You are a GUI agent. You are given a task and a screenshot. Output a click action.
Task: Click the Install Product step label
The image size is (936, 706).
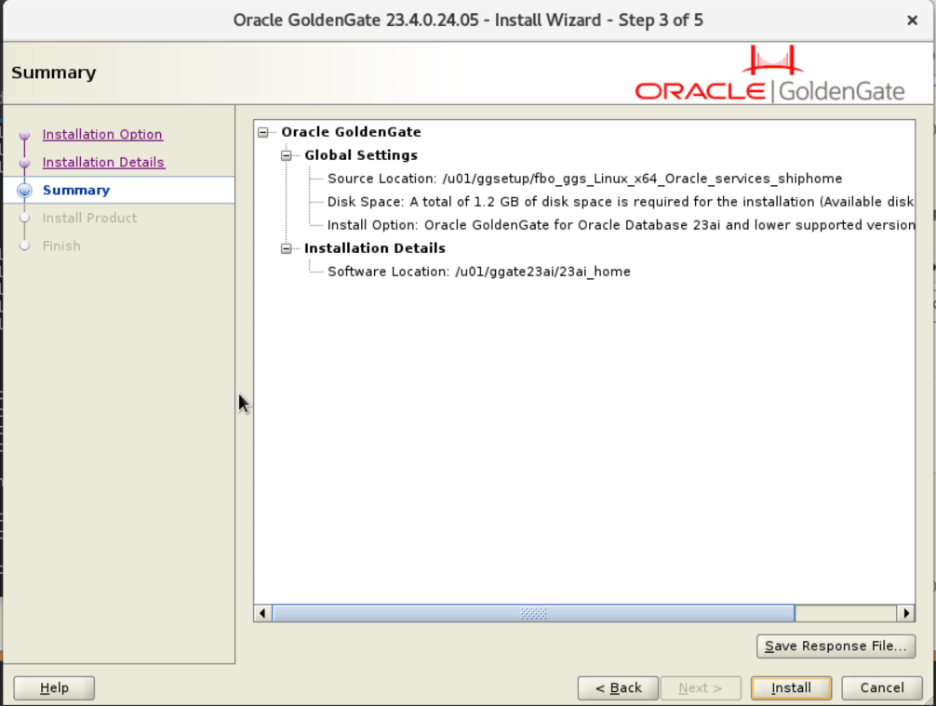click(90, 218)
